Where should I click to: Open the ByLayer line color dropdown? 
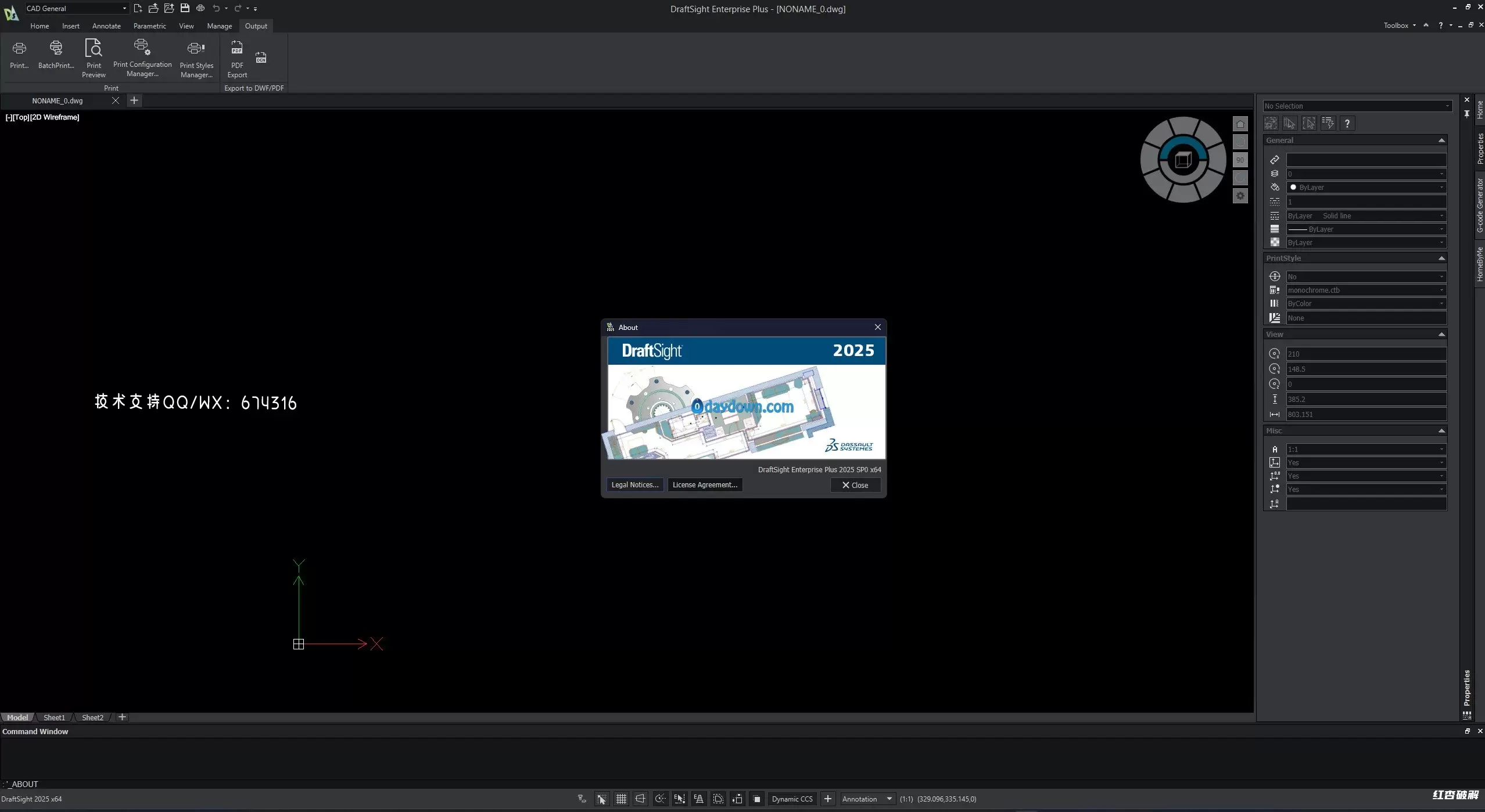(x=1366, y=187)
